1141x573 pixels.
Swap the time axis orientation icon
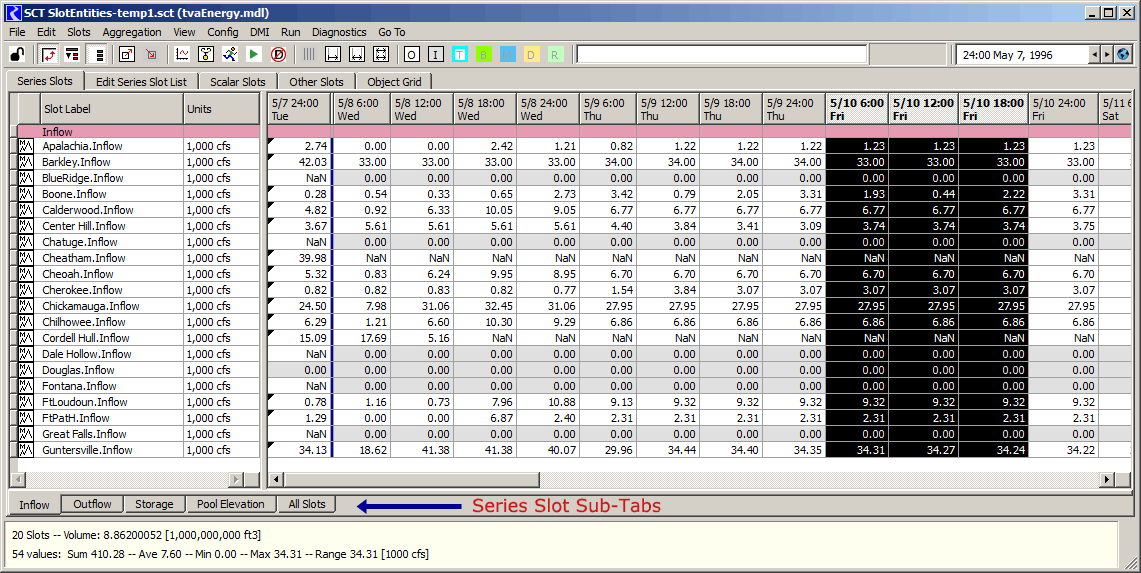tap(49, 55)
